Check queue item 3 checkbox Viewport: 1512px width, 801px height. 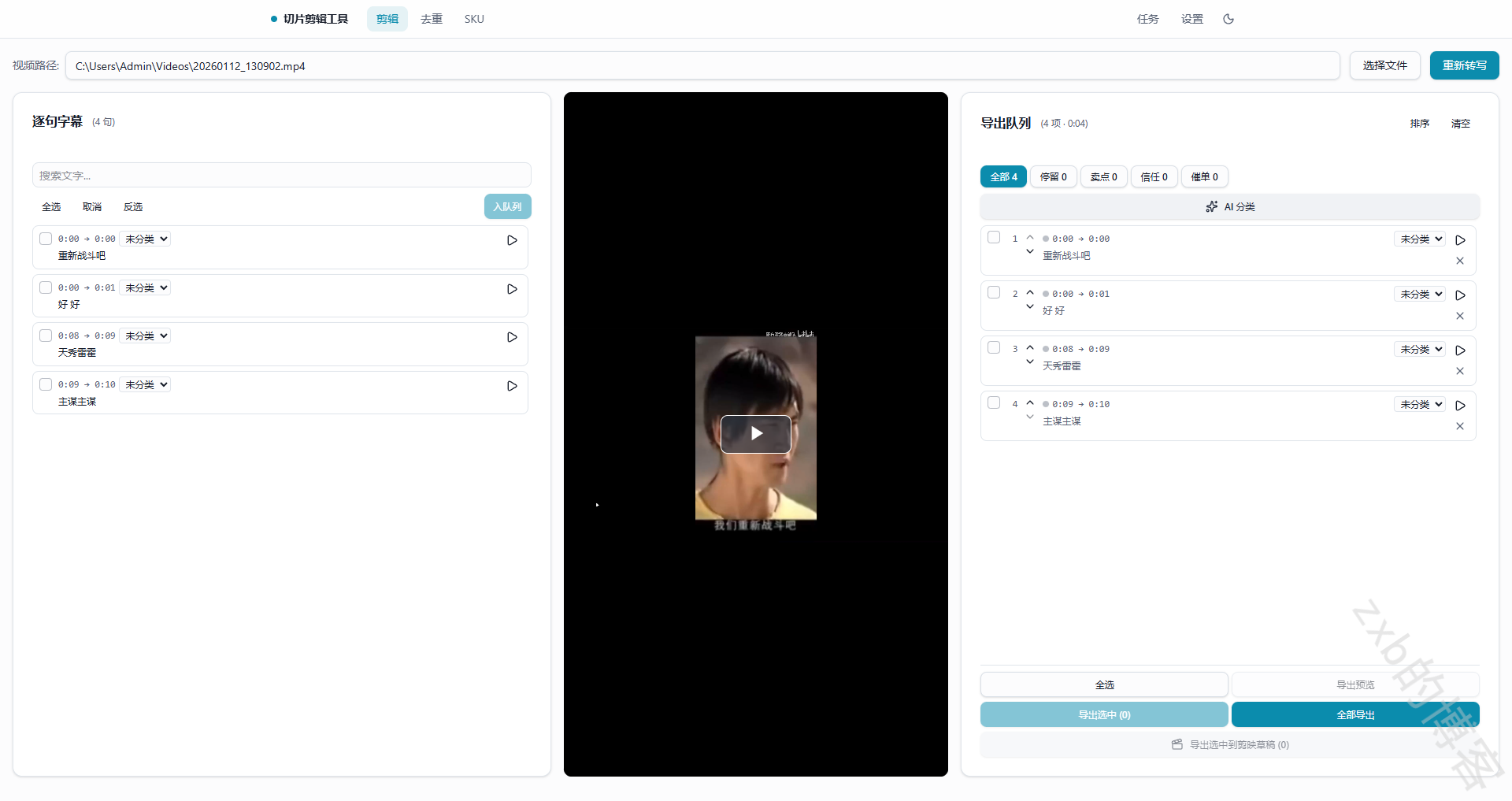(x=994, y=347)
